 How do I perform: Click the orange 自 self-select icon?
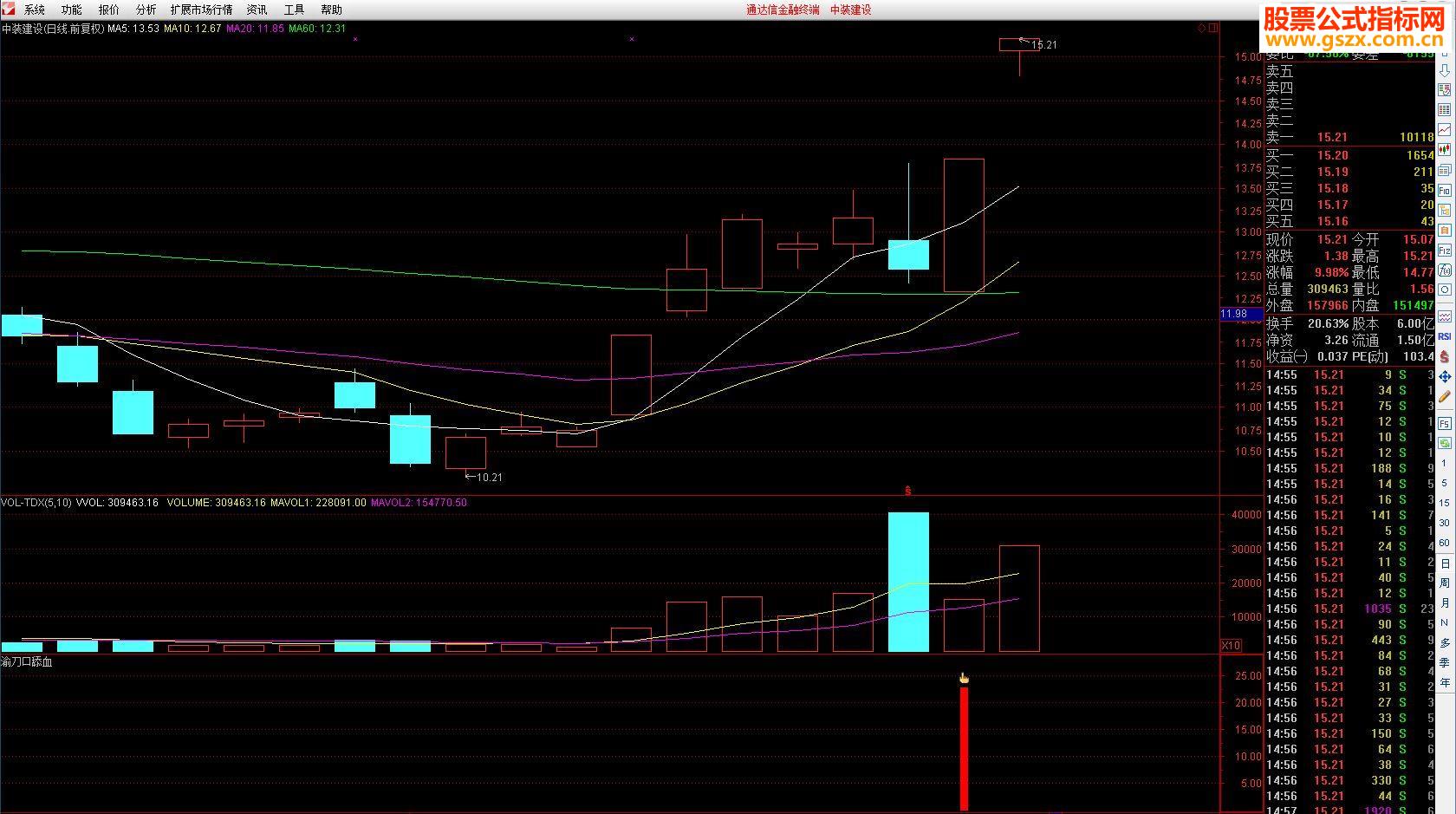[x=1445, y=230]
